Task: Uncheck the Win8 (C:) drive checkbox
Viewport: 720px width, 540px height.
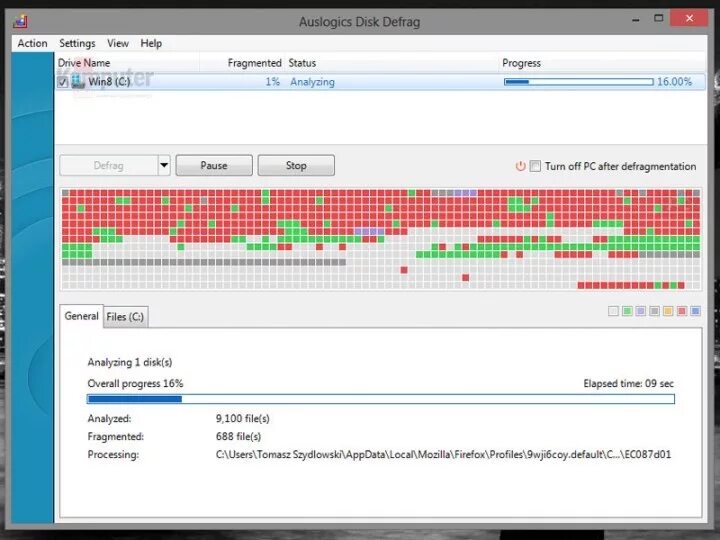Action: [63, 82]
